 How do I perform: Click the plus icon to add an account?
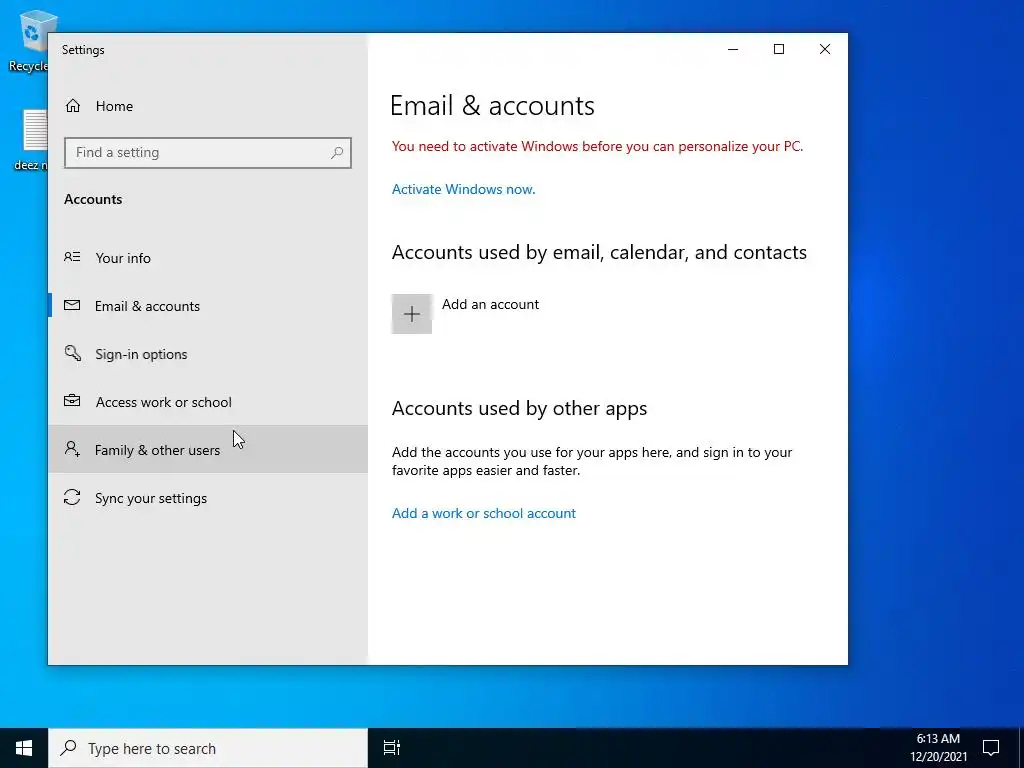tap(411, 314)
